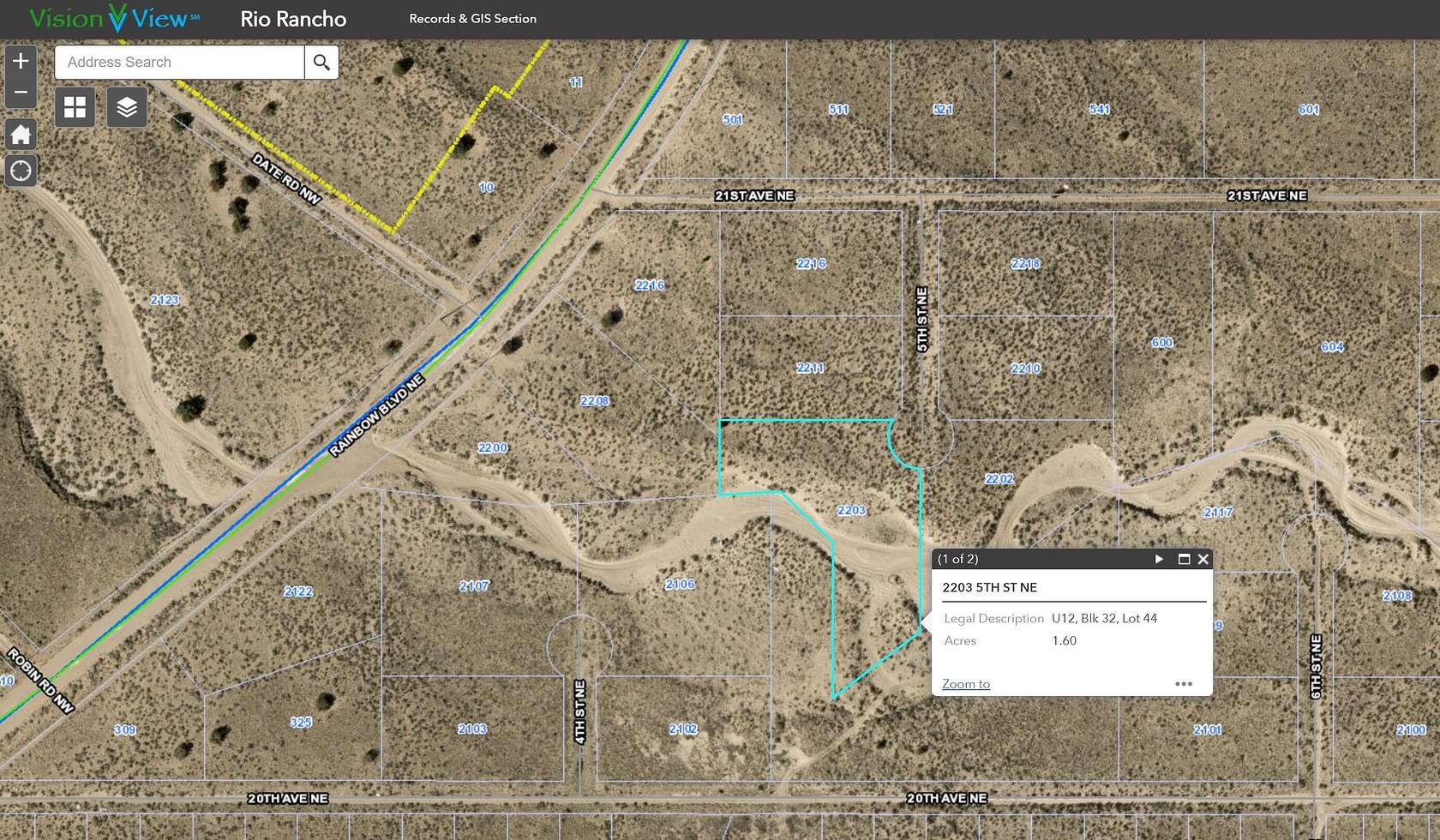Select the 2203 5TH ST NE heading

point(989,587)
